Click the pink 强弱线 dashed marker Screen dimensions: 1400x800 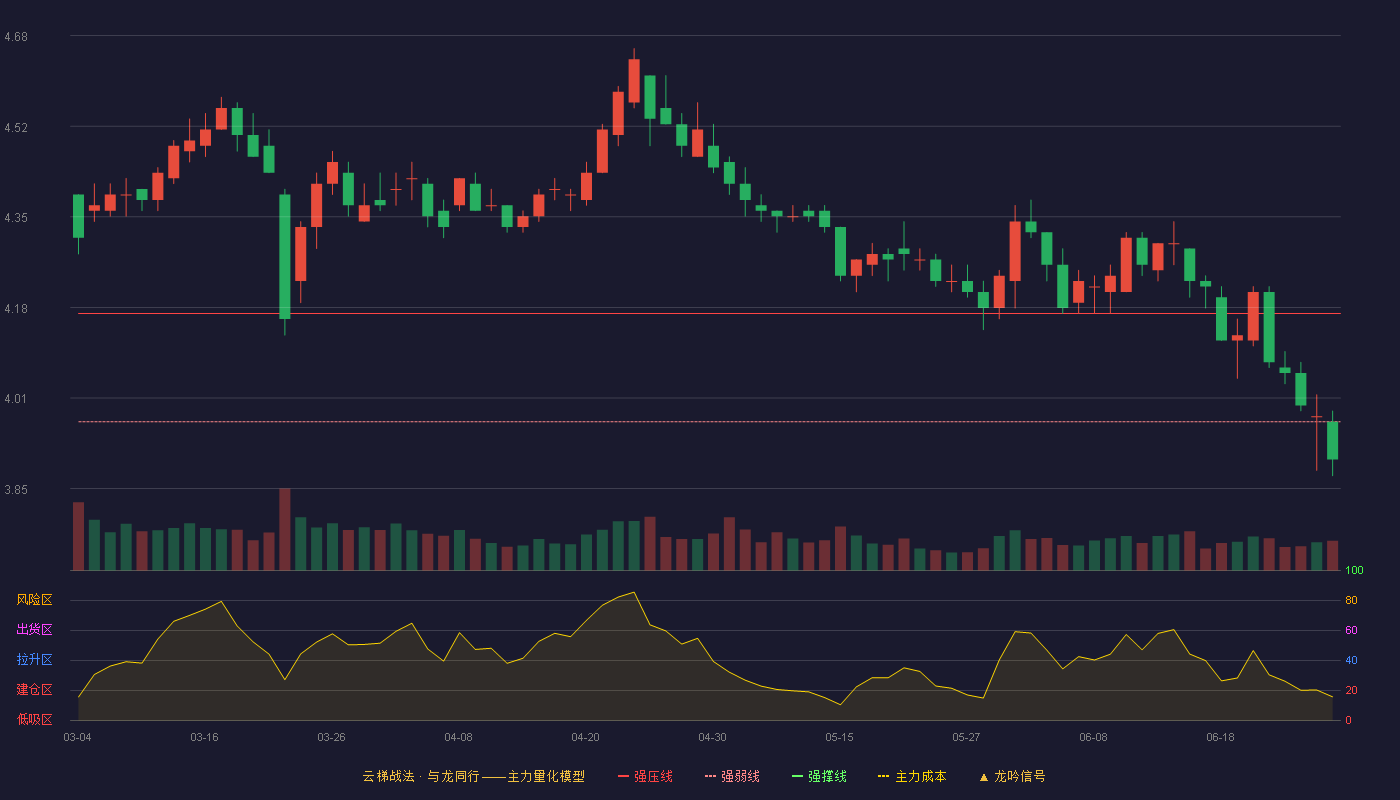[711, 776]
